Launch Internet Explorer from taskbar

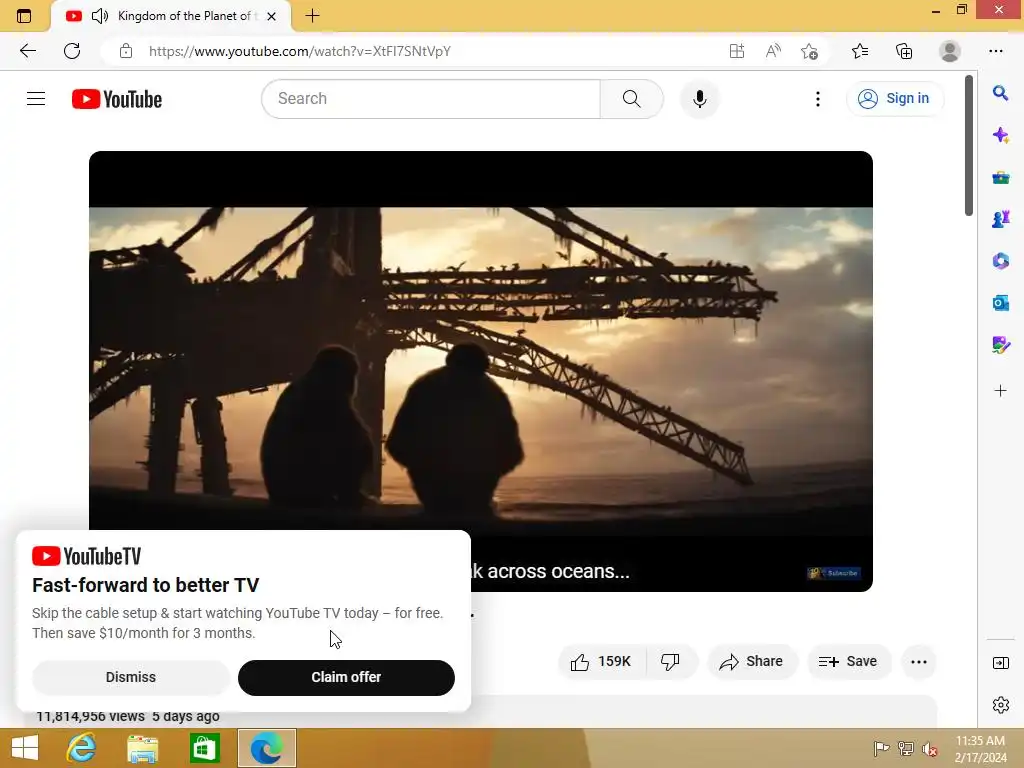click(82, 748)
